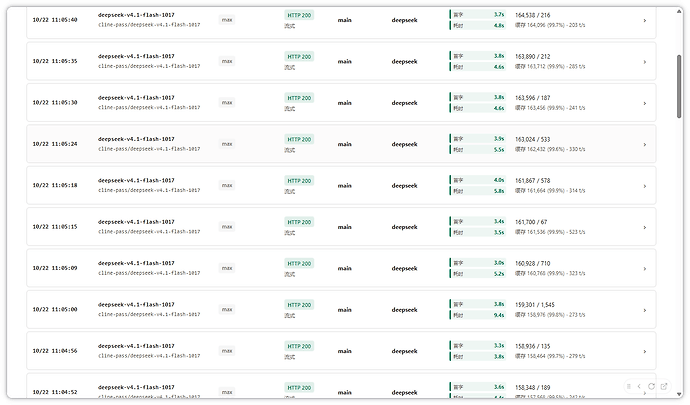The height and width of the screenshot is (405, 690).
Task: Click the back arrow in floating toolbar
Action: [639, 387]
